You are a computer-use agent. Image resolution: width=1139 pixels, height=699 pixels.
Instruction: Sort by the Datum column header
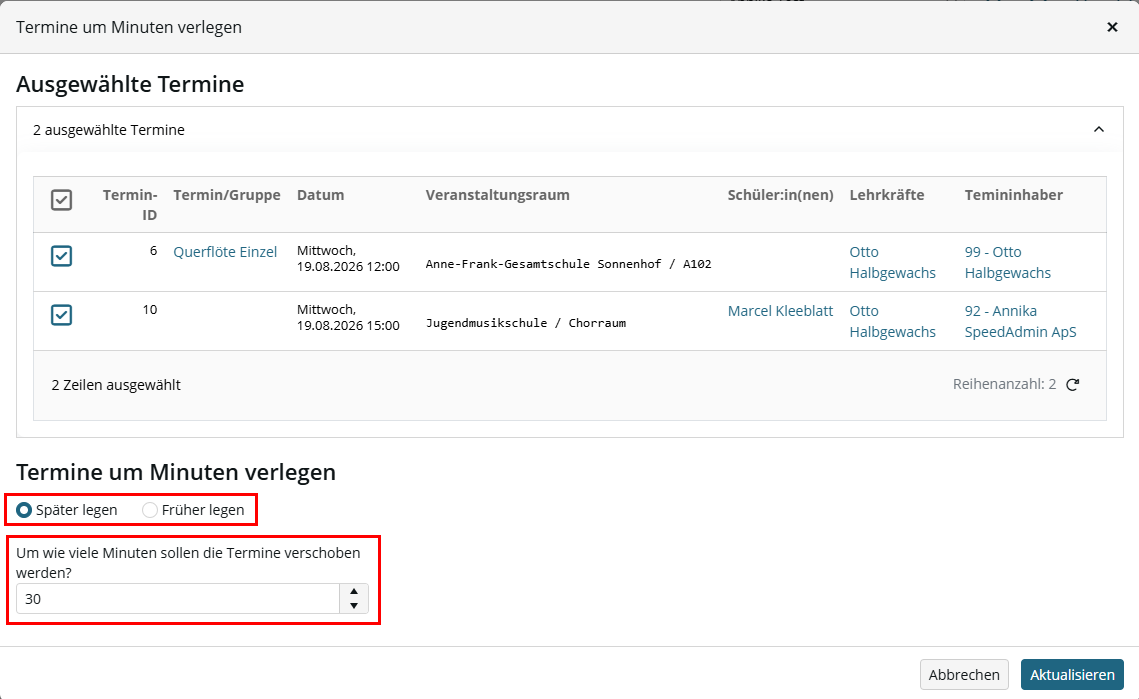320,195
